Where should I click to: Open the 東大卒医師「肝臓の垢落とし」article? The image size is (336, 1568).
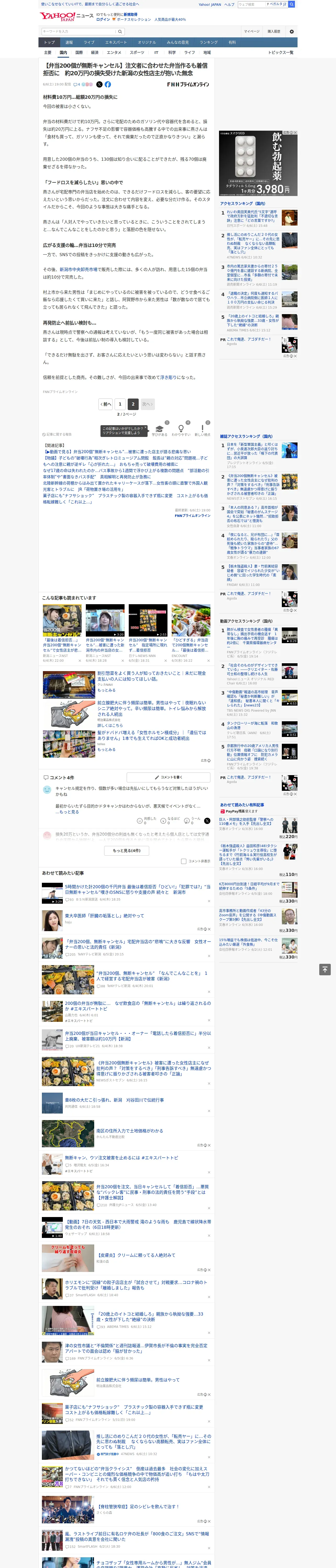coord(104,915)
